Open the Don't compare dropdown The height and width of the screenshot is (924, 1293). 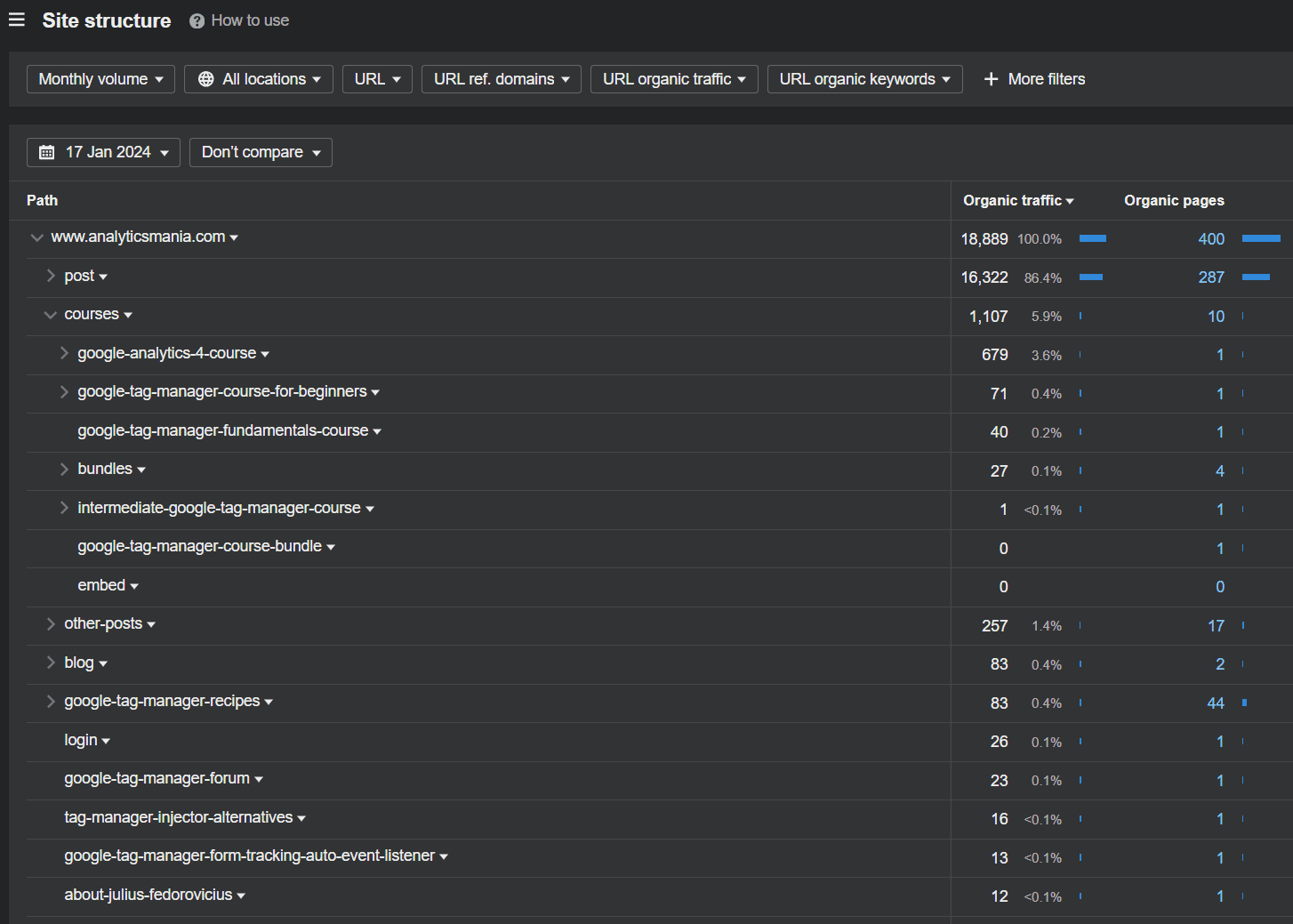click(261, 152)
